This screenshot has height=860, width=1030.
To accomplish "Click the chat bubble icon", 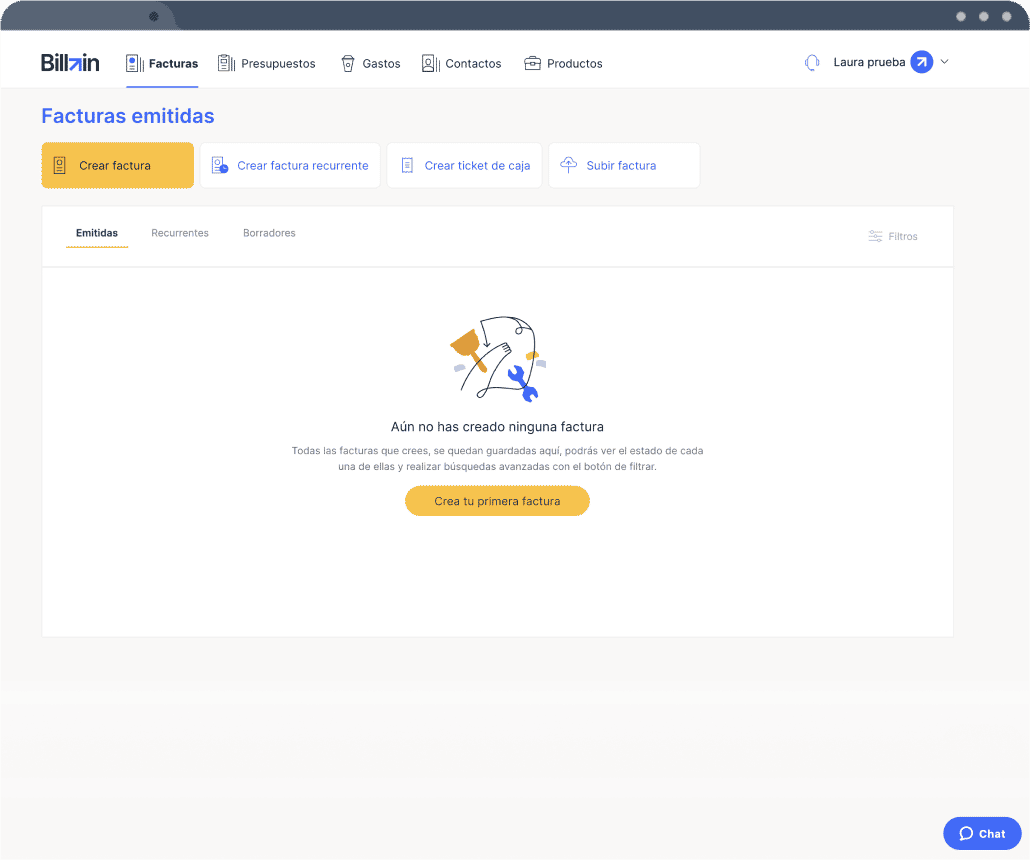I will click(x=966, y=834).
